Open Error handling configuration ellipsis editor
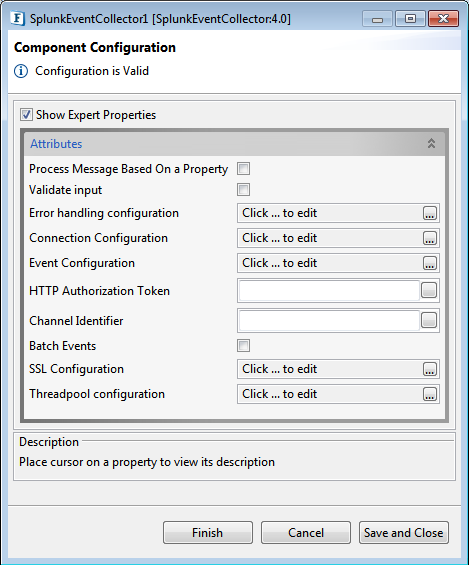The image size is (469, 565). (429, 213)
